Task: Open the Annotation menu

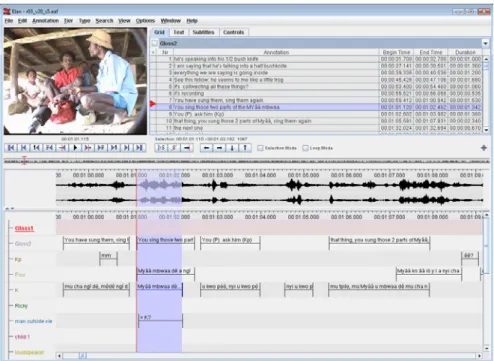Action: pyautogui.click(x=45, y=21)
